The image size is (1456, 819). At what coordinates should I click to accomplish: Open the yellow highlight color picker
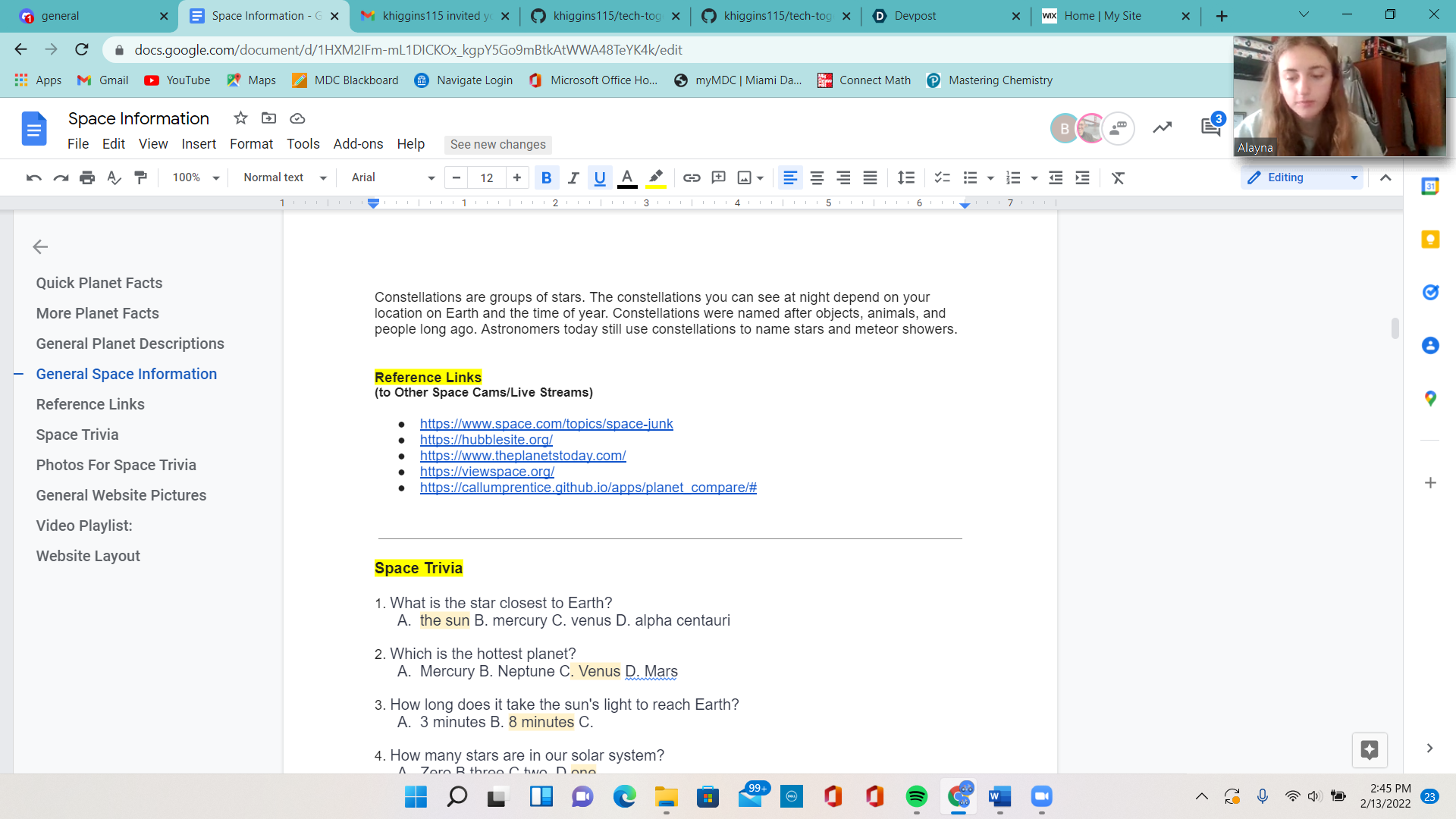[x=656, y=177]
